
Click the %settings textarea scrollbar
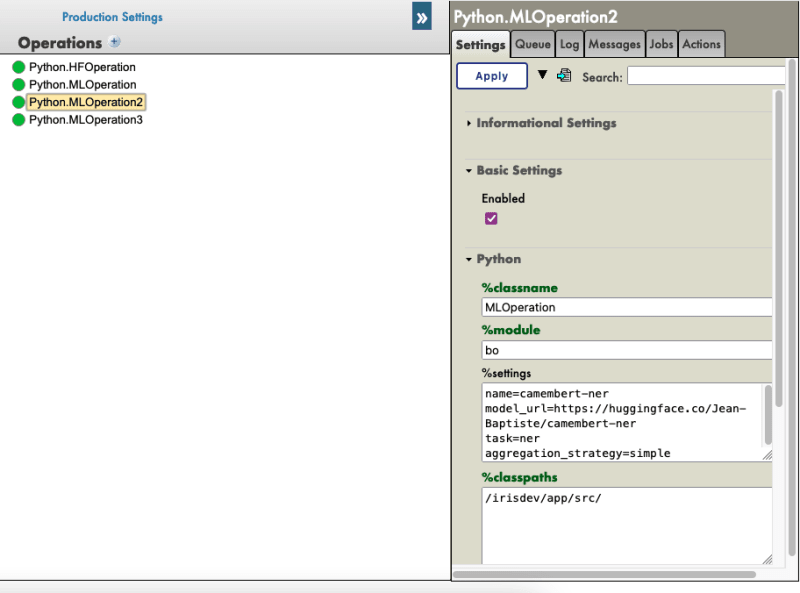pos(768,415)
